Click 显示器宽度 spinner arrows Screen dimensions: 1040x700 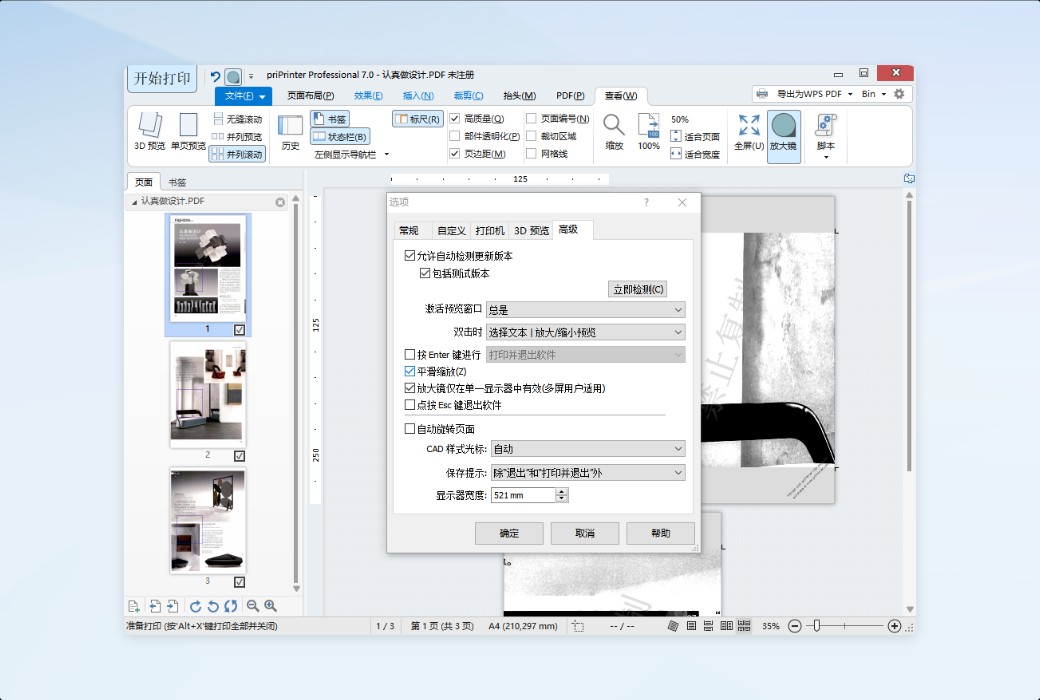point(562,495)
